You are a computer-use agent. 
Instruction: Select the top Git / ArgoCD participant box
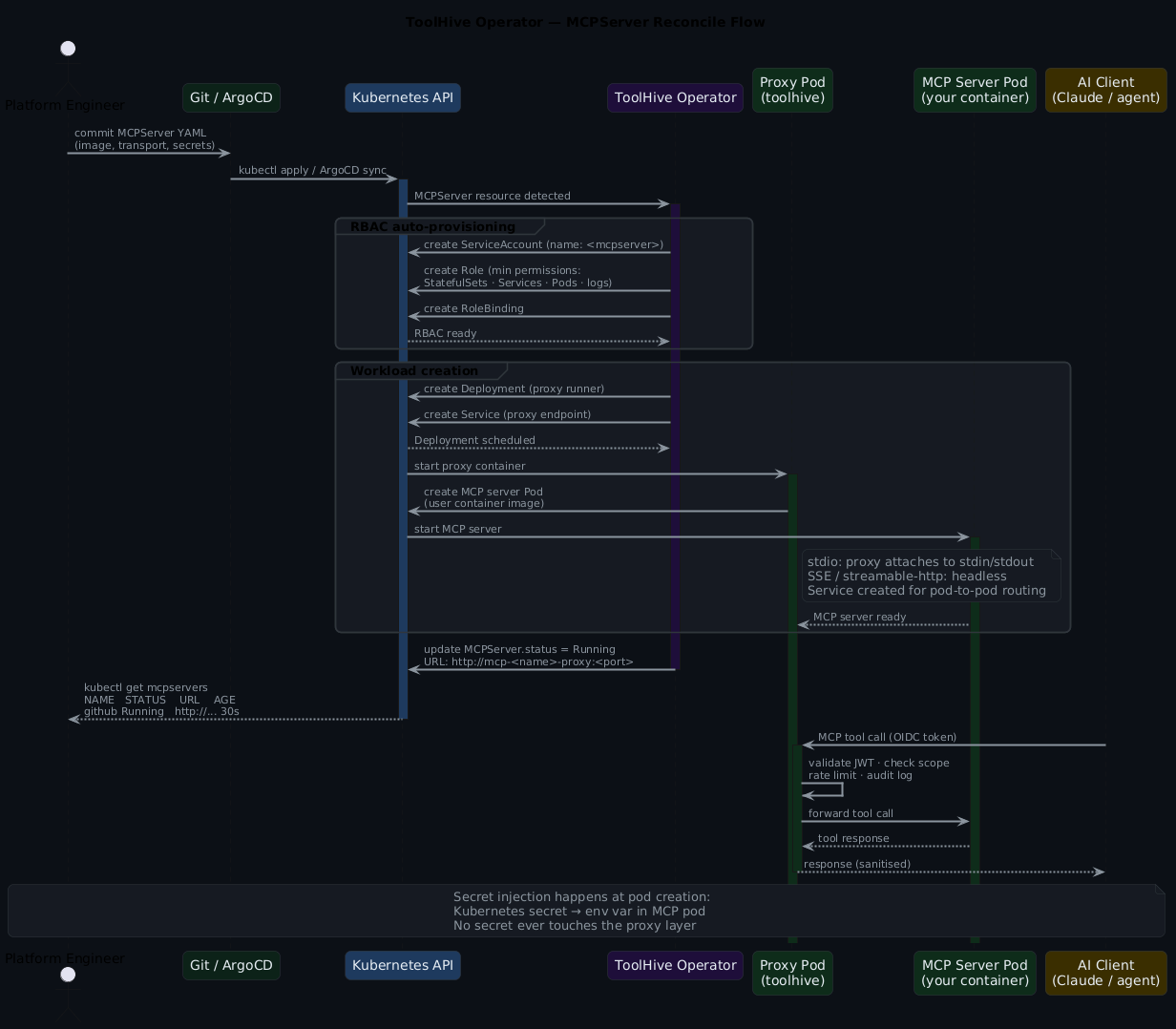pyautogui.click(x=231, y=97)
